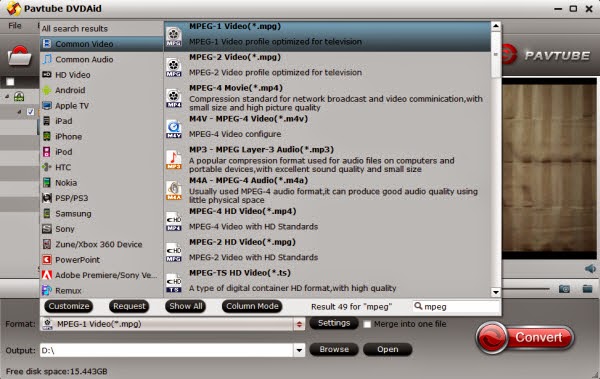Select the Common Video category

pos(101,44)
